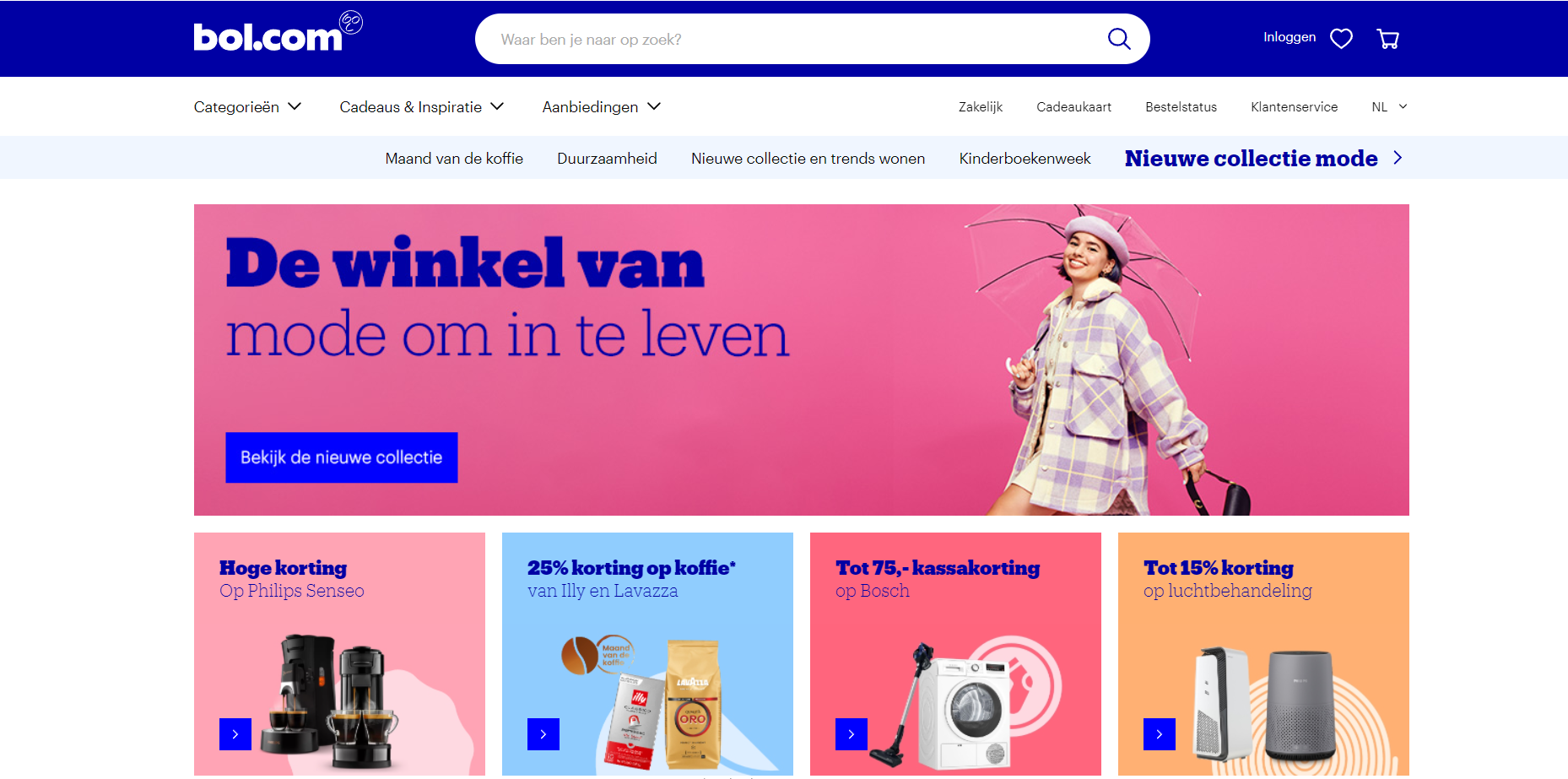
Task: Click arrow button on koffie korting tile
Action: [543, 734]
